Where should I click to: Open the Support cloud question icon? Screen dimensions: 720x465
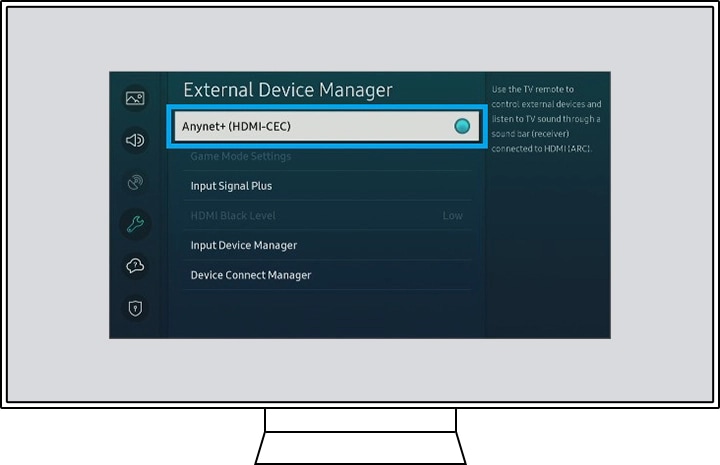(134, 266)
